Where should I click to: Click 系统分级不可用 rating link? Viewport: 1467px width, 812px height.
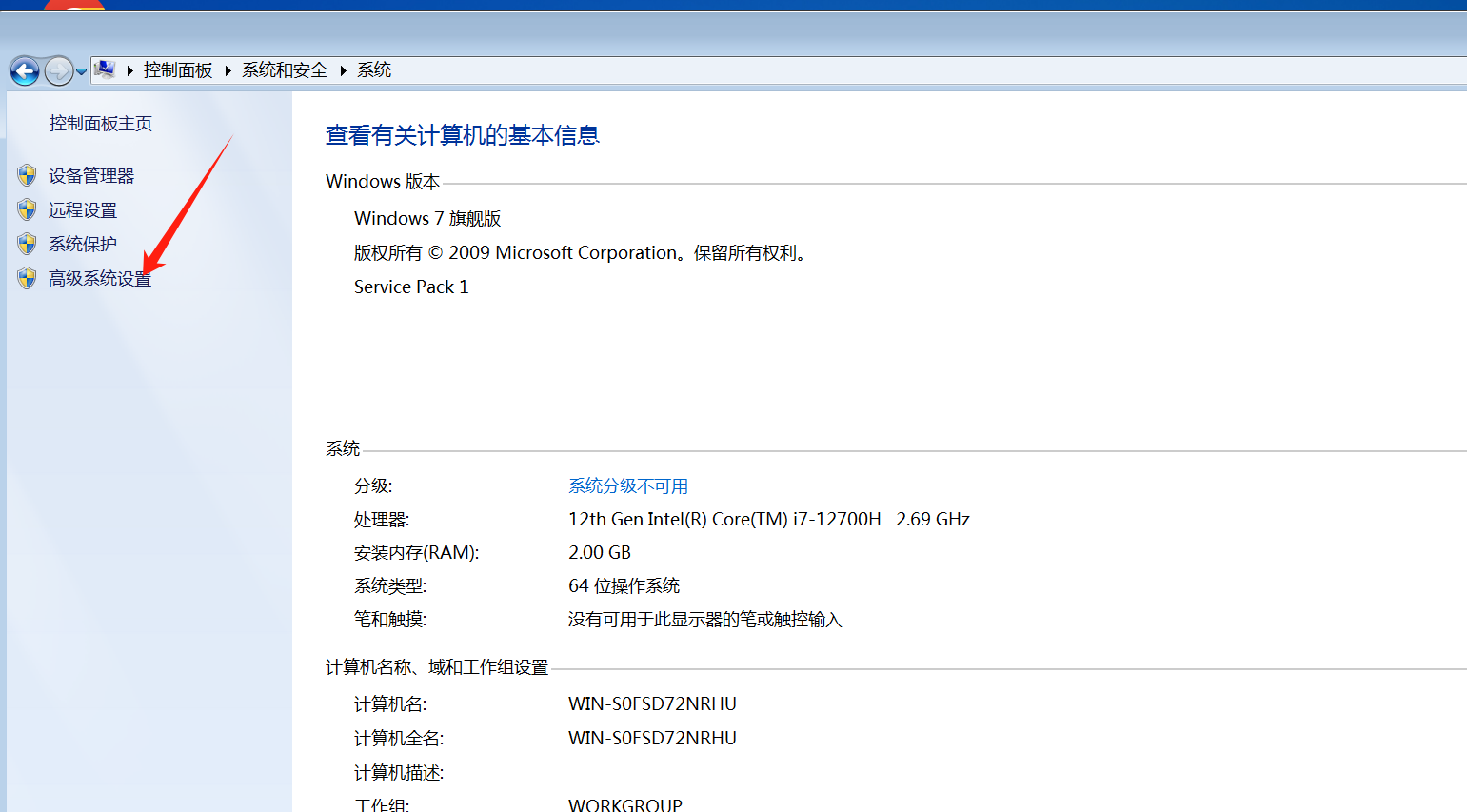628,486
